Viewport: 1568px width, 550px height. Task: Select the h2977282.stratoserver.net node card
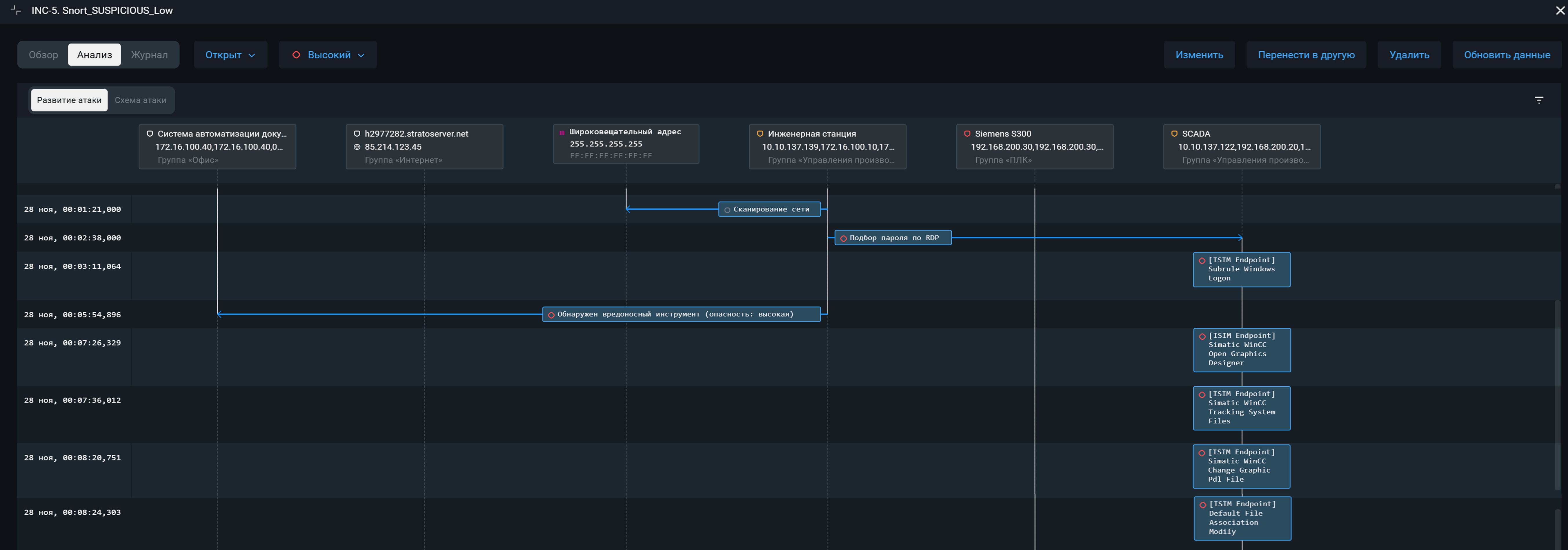pyautogui.click(x=424, y=147)
